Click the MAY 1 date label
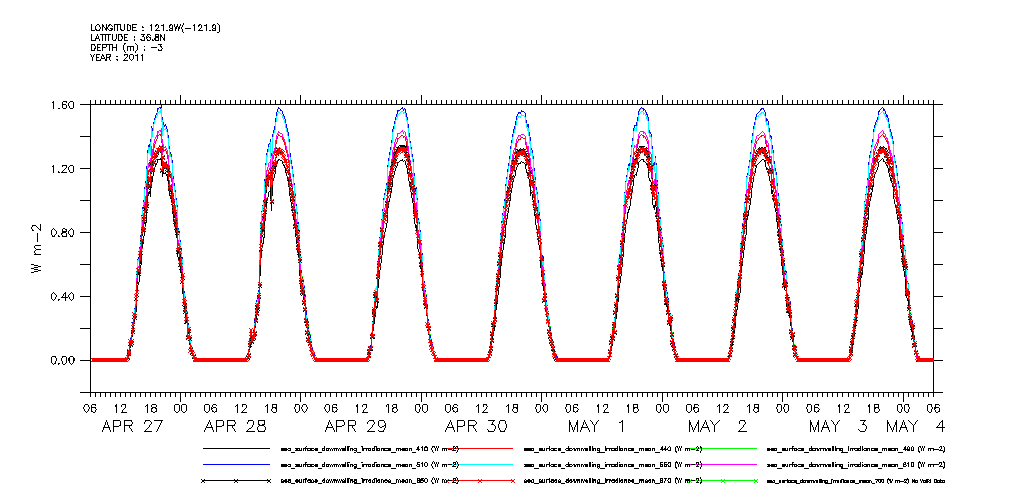The width and height of the screenshot is (1009, 504). 596,426
